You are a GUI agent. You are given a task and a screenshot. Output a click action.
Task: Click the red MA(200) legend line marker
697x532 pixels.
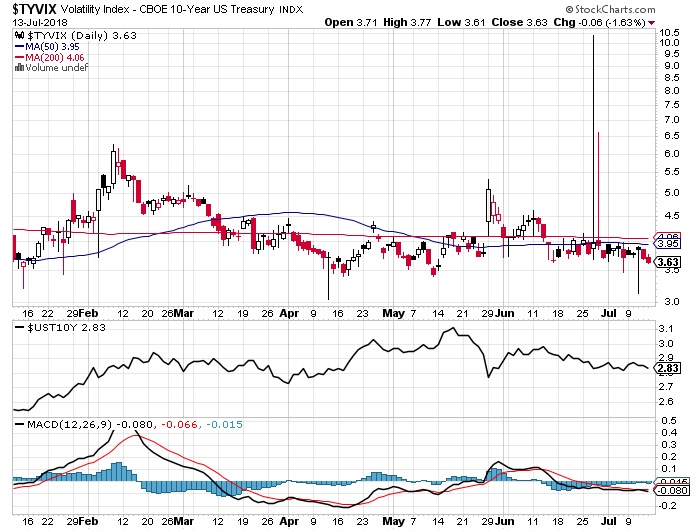[x=20, y=57]
